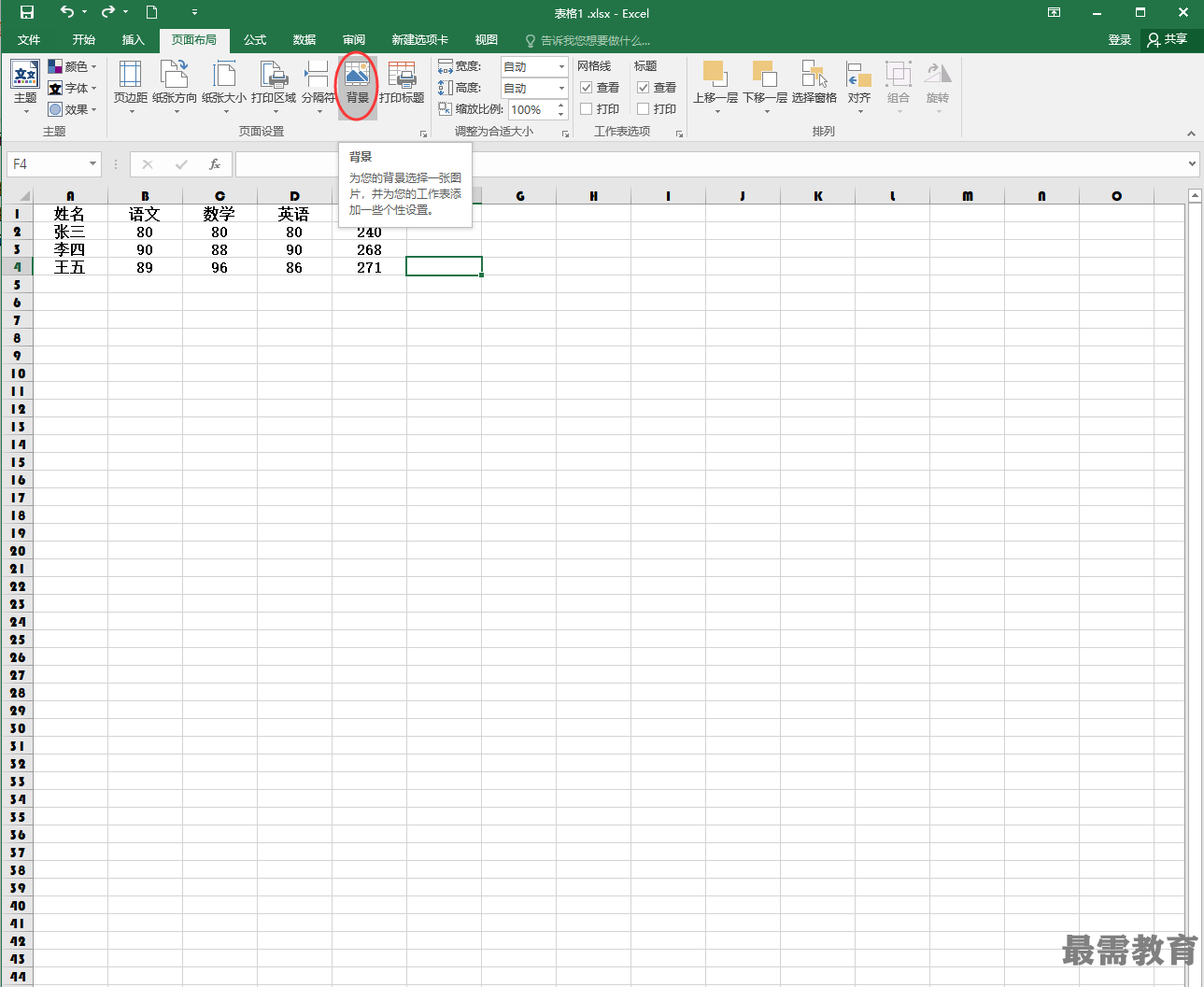This screenshot has width=1204, height=987.
Task: Click the vertical scrollbar up arrow
Action: [x=1195, y=195]
